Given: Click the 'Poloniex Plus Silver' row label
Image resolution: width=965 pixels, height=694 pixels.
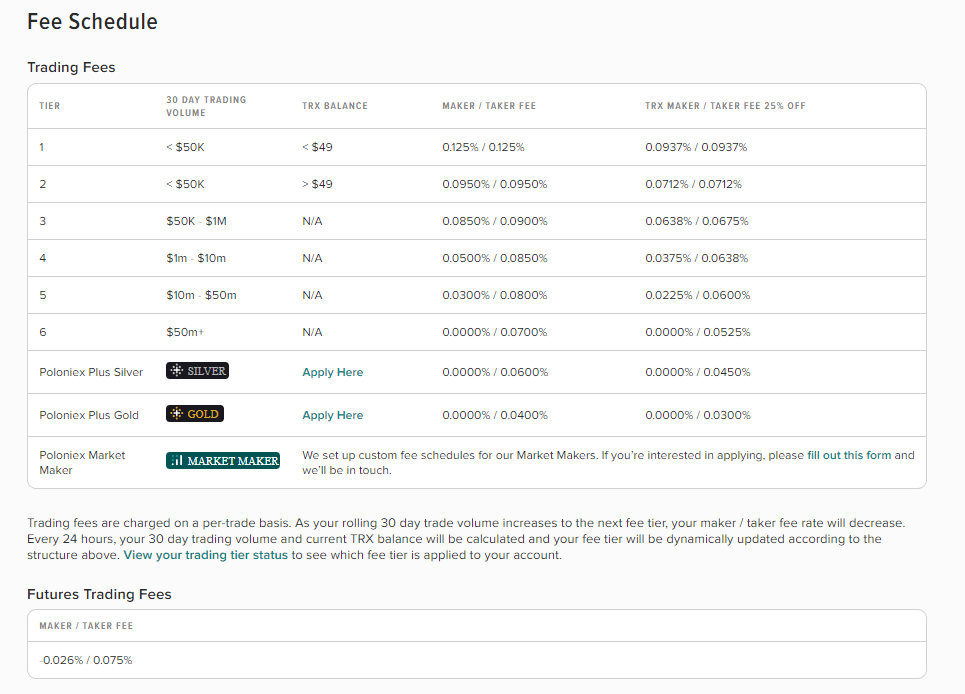Looking at the screenshot, I should [91, 372].
